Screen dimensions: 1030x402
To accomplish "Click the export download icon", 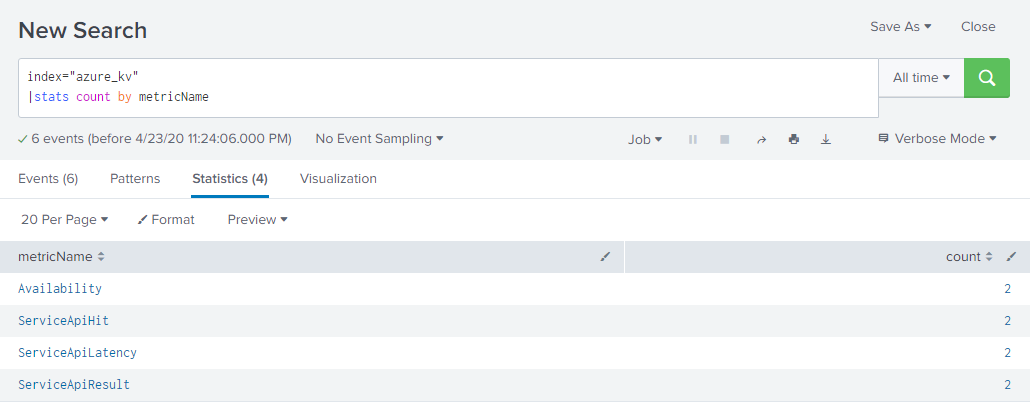I will (x=826, y=140).
